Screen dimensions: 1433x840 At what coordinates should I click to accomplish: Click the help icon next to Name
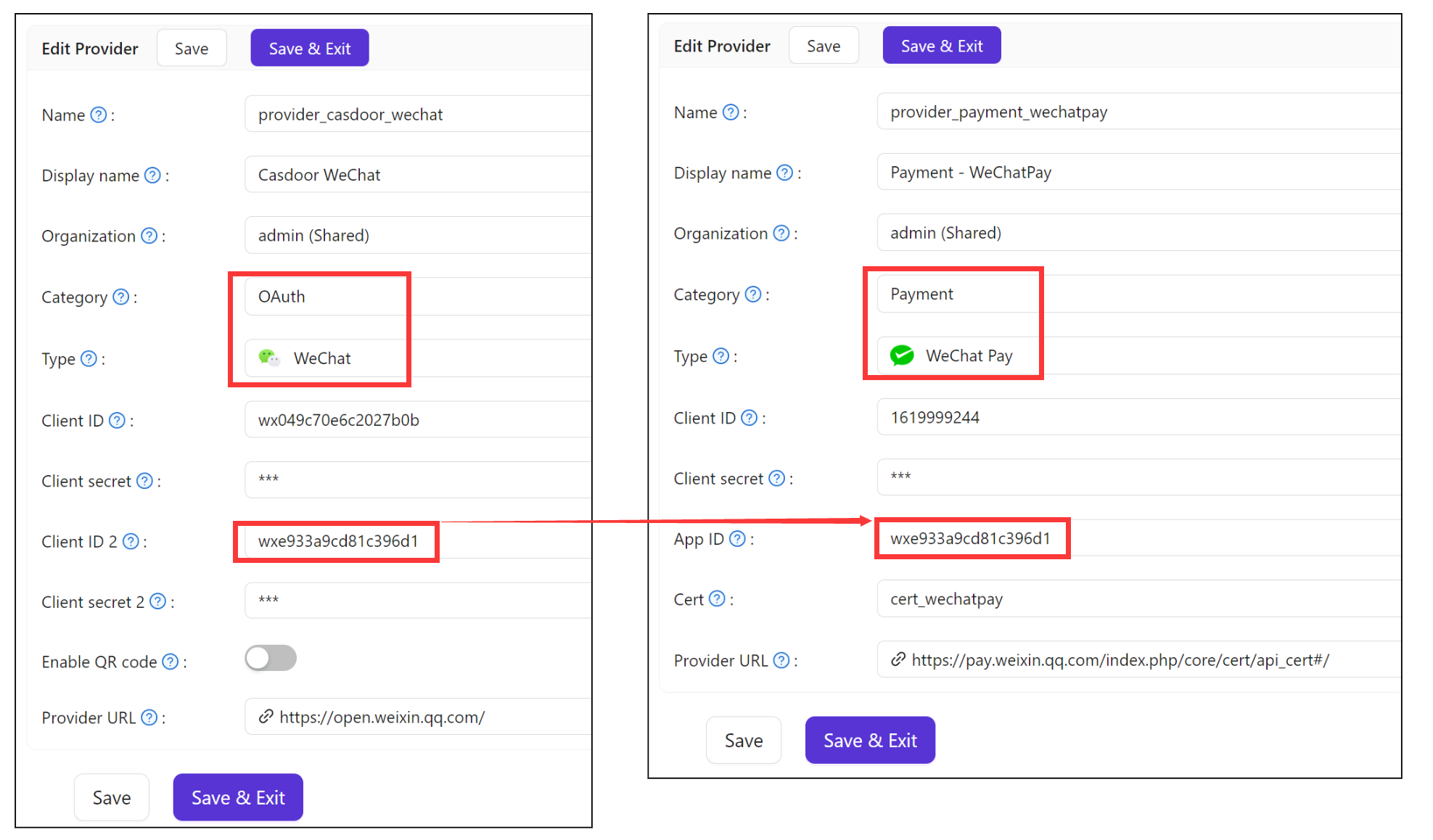pyautogui.click(x=98, y=115)
